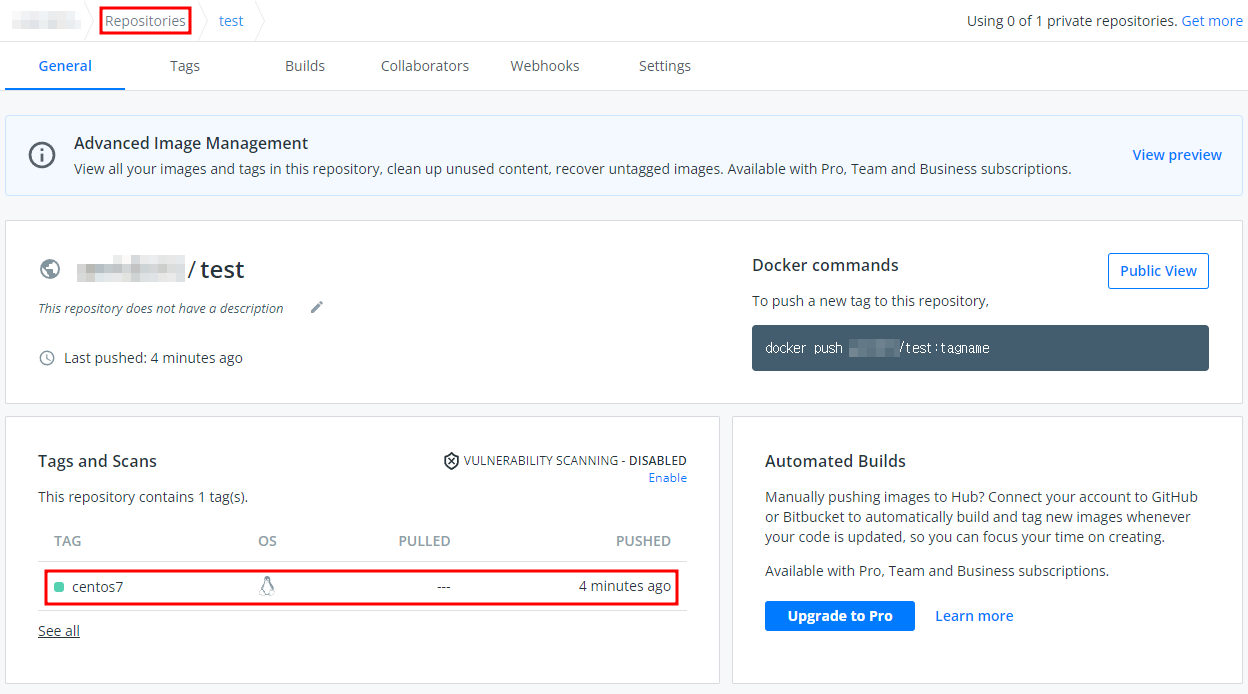Viewport: 1248px width, 694px height.
Task: Click the PUSHED column header
Action: click(x=643, y=541)
